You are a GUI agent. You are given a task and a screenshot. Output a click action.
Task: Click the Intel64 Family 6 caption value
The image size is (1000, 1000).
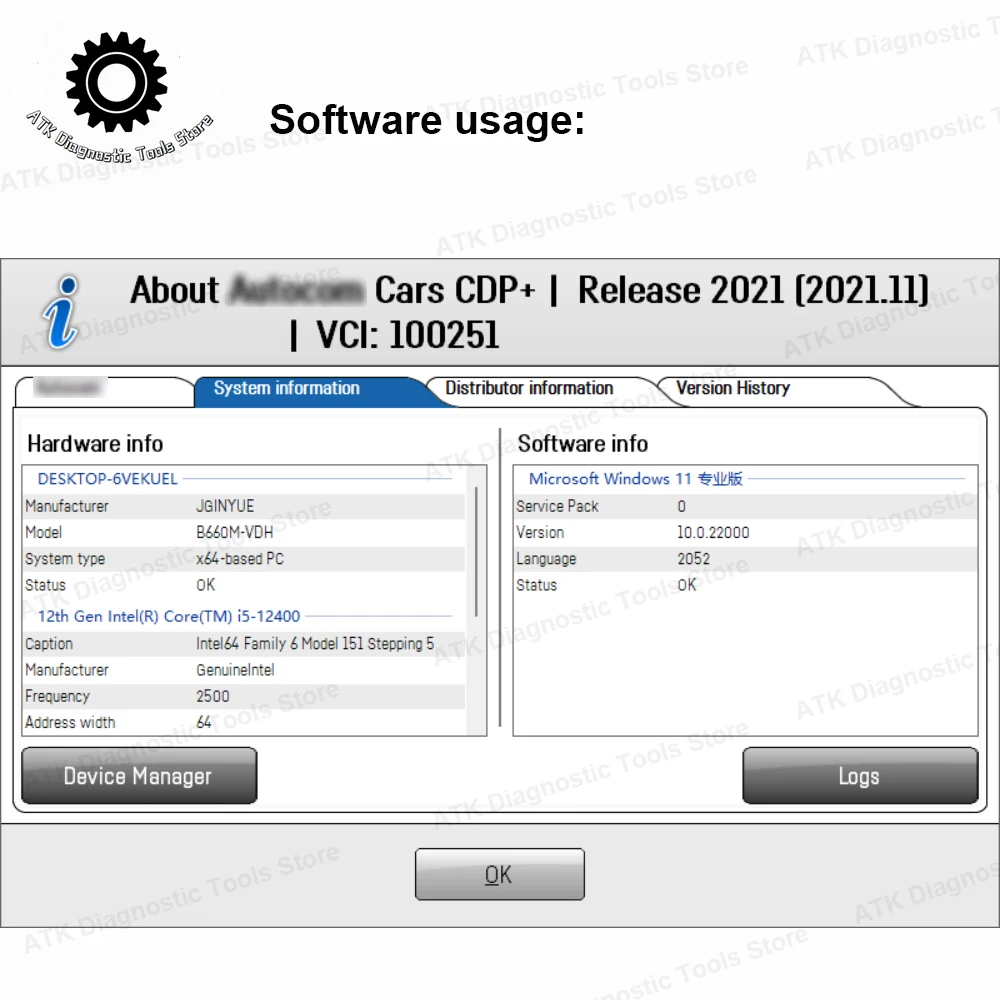click(x=315, y=643)
